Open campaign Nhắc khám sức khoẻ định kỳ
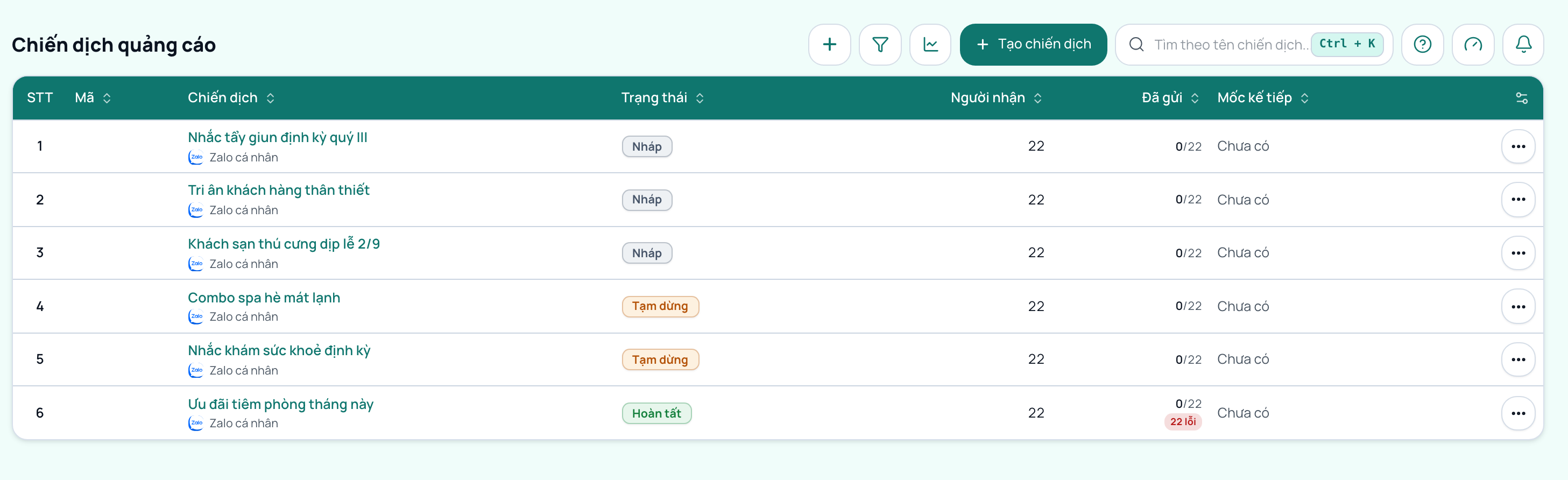This screenshot has height=480, width=1568. 279,350
